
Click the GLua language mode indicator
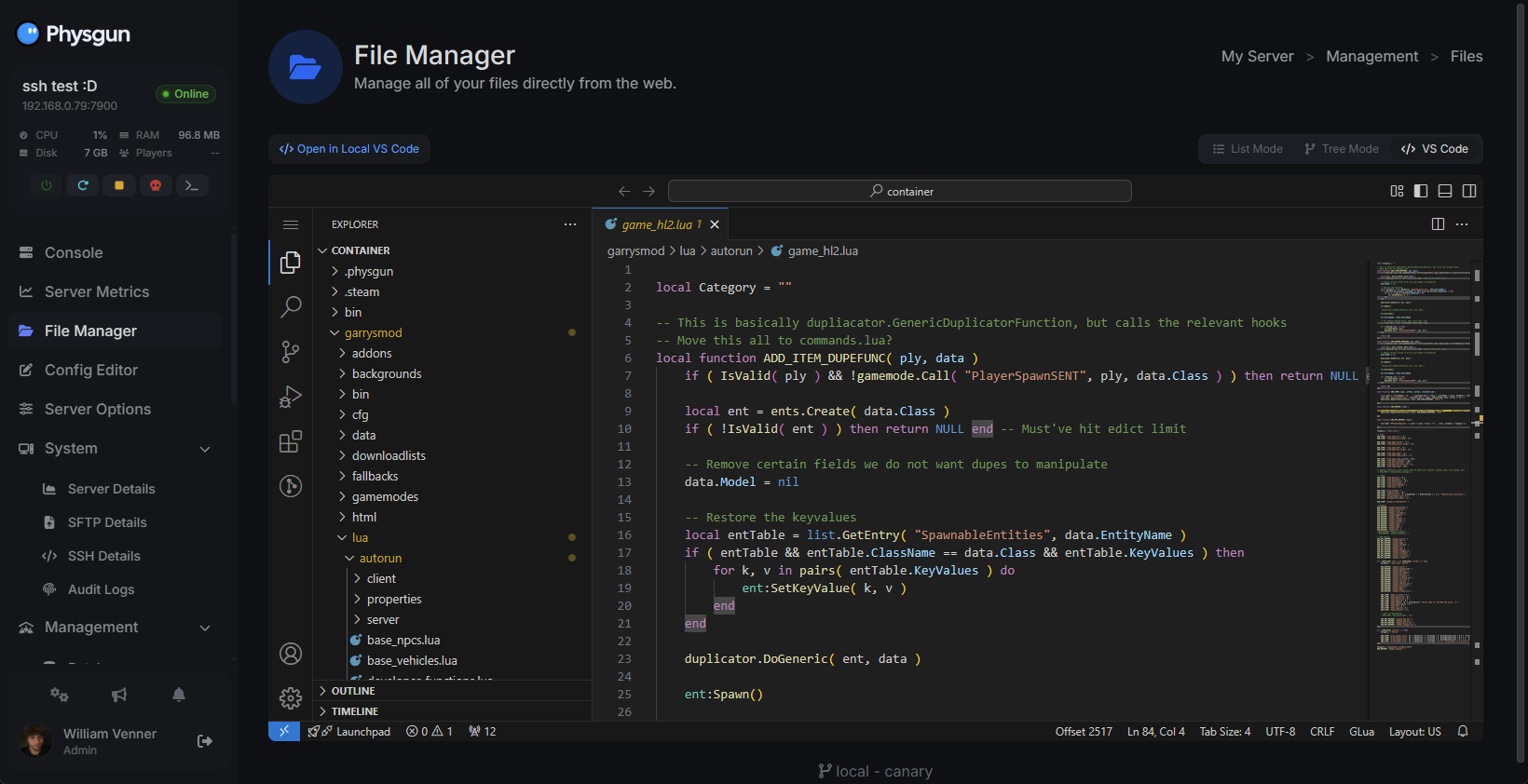(x=1361, y=732)
